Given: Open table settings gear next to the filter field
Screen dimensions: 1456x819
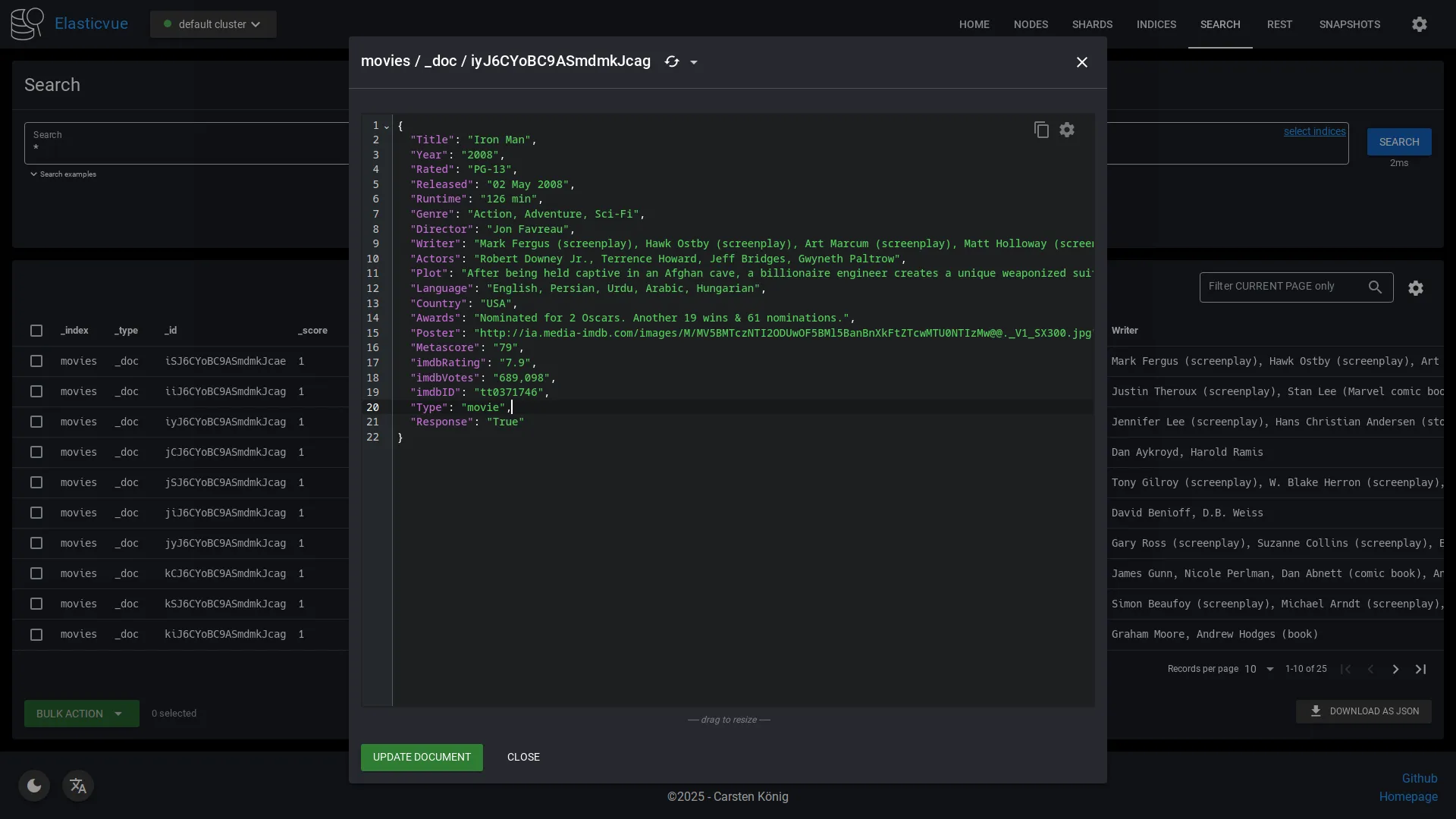Looking at the screenshot, I should tap(1417, 287).
